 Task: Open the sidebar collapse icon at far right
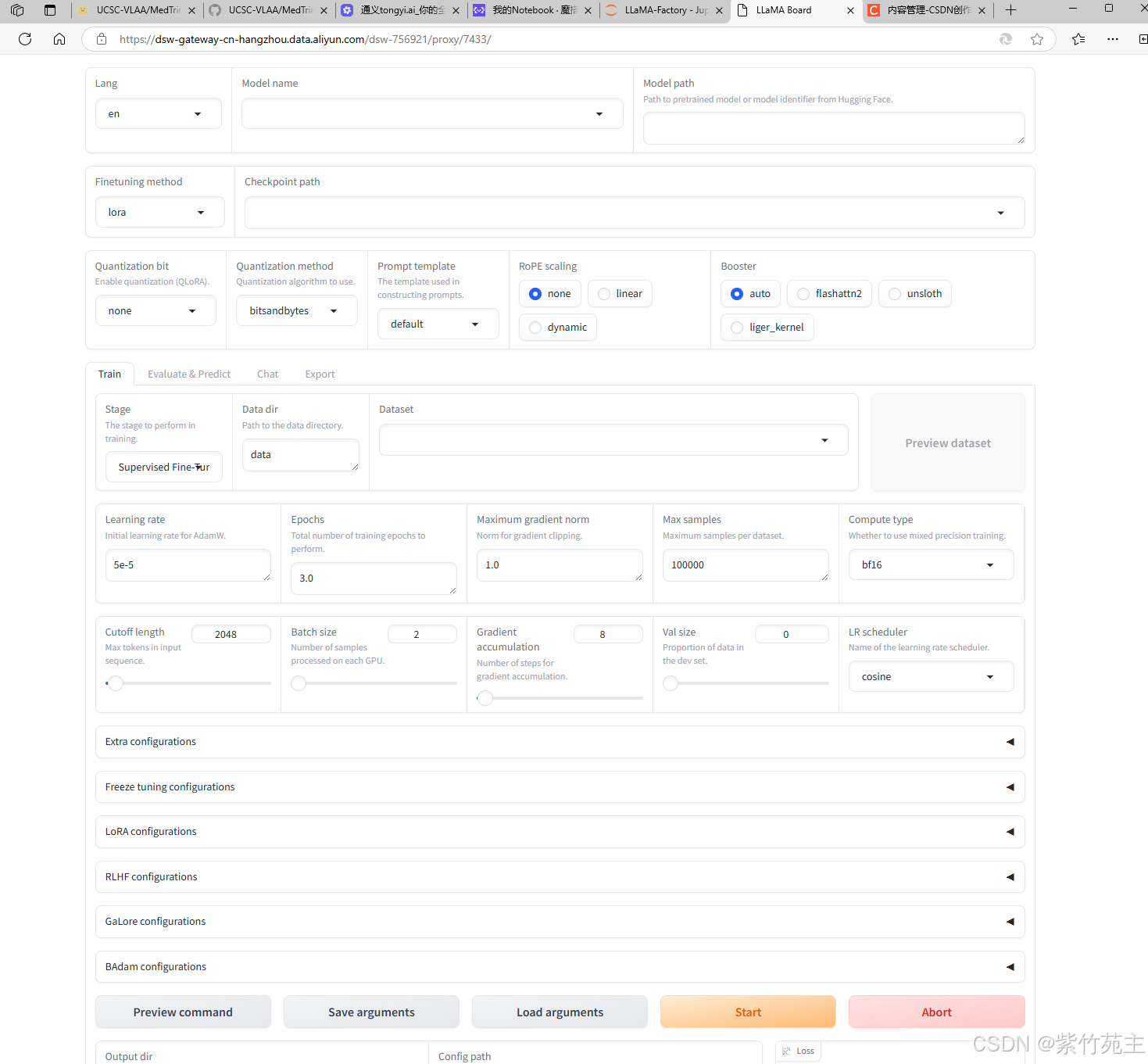[1143, 39]
